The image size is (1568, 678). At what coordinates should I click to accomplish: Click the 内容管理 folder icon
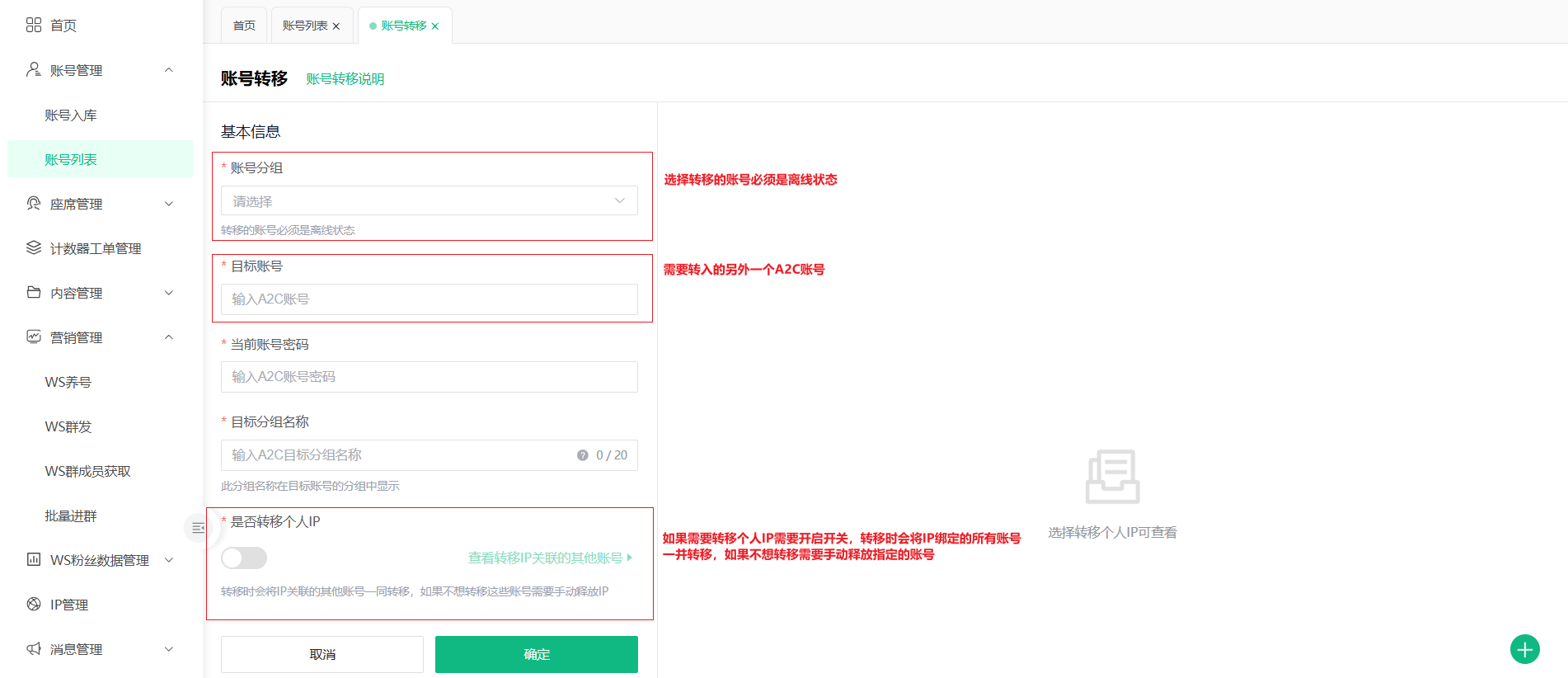[33, 293]
